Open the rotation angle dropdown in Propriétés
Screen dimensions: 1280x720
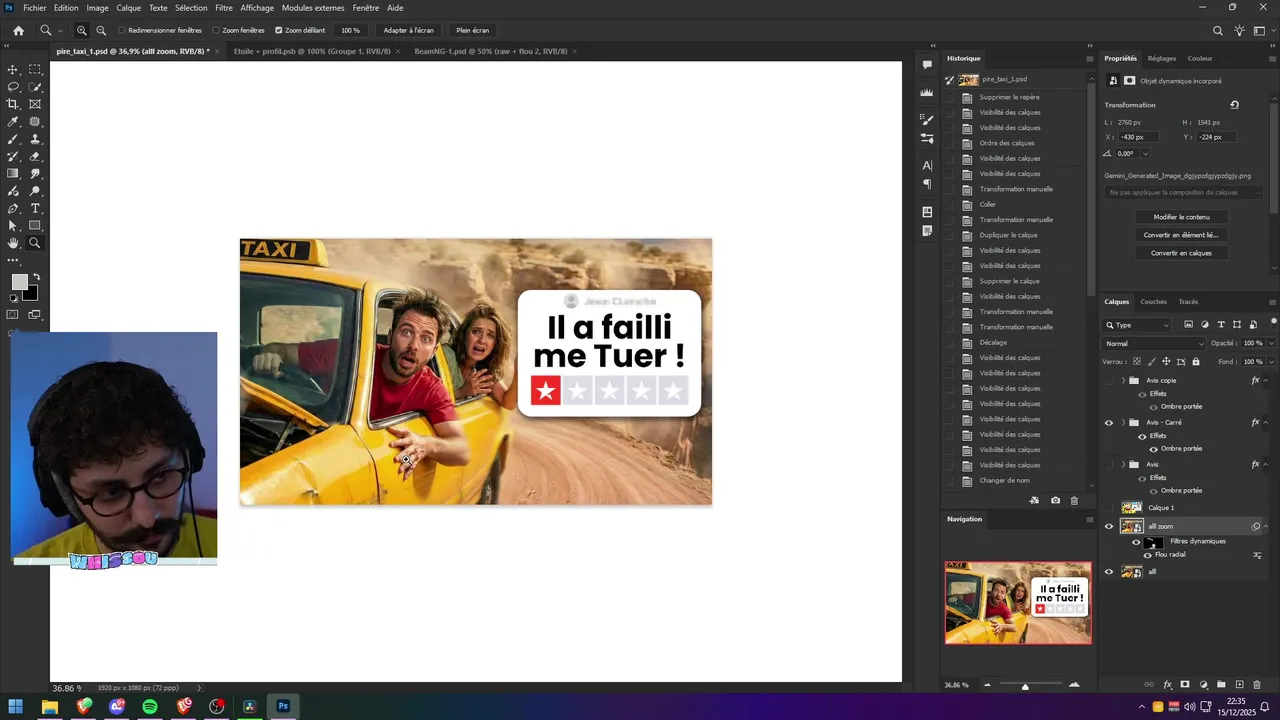1145,154
